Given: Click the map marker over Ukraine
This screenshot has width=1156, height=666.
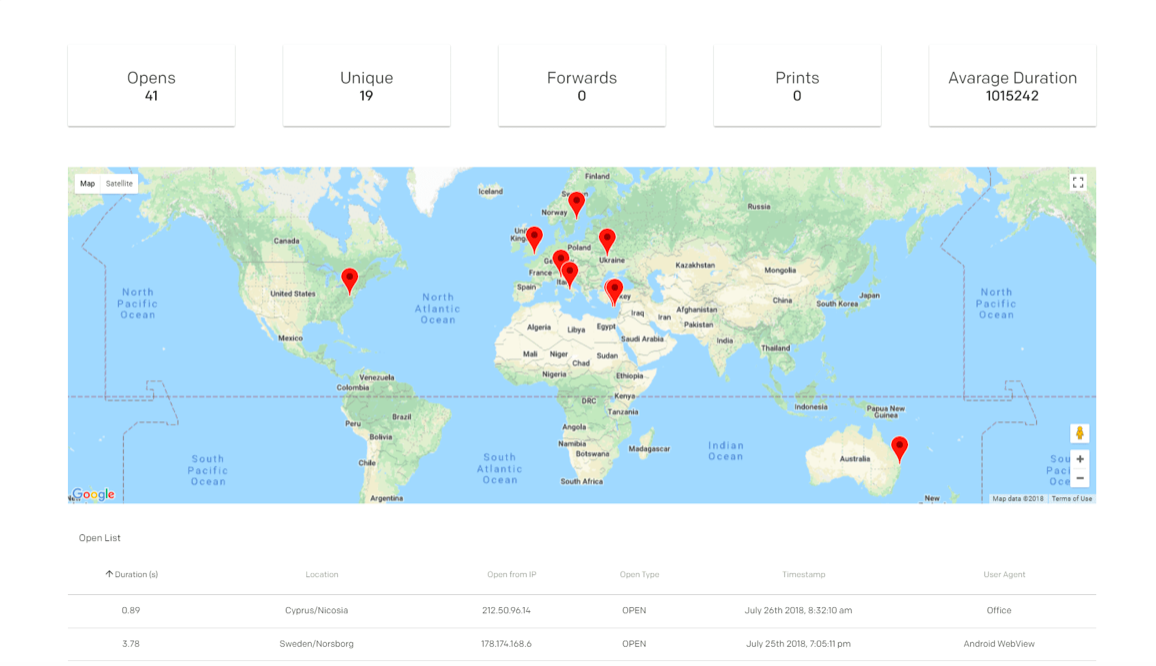Looking at the screenshot, I should coord(607,240).
